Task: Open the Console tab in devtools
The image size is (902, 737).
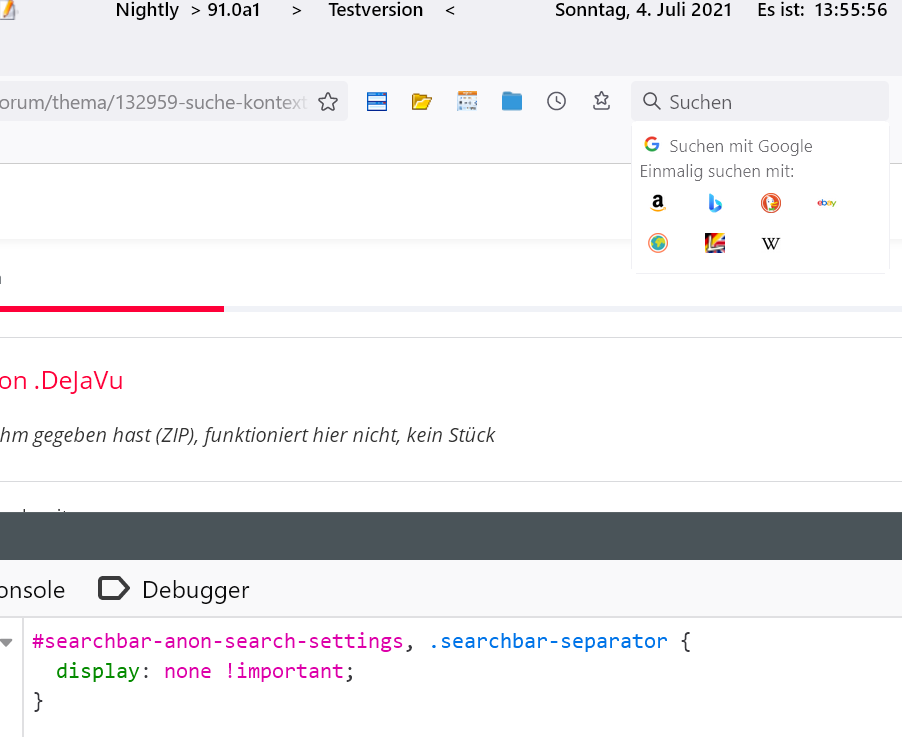Action: pos(32,590)
